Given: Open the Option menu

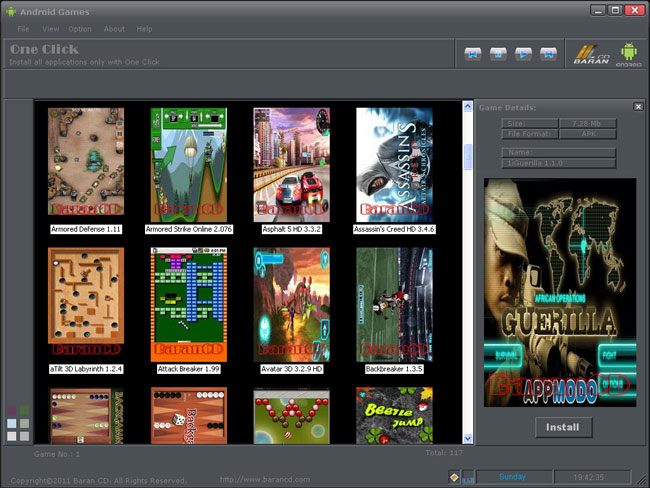Looking at the screenshot, I should pyautogui.click(x=80, y=29).
